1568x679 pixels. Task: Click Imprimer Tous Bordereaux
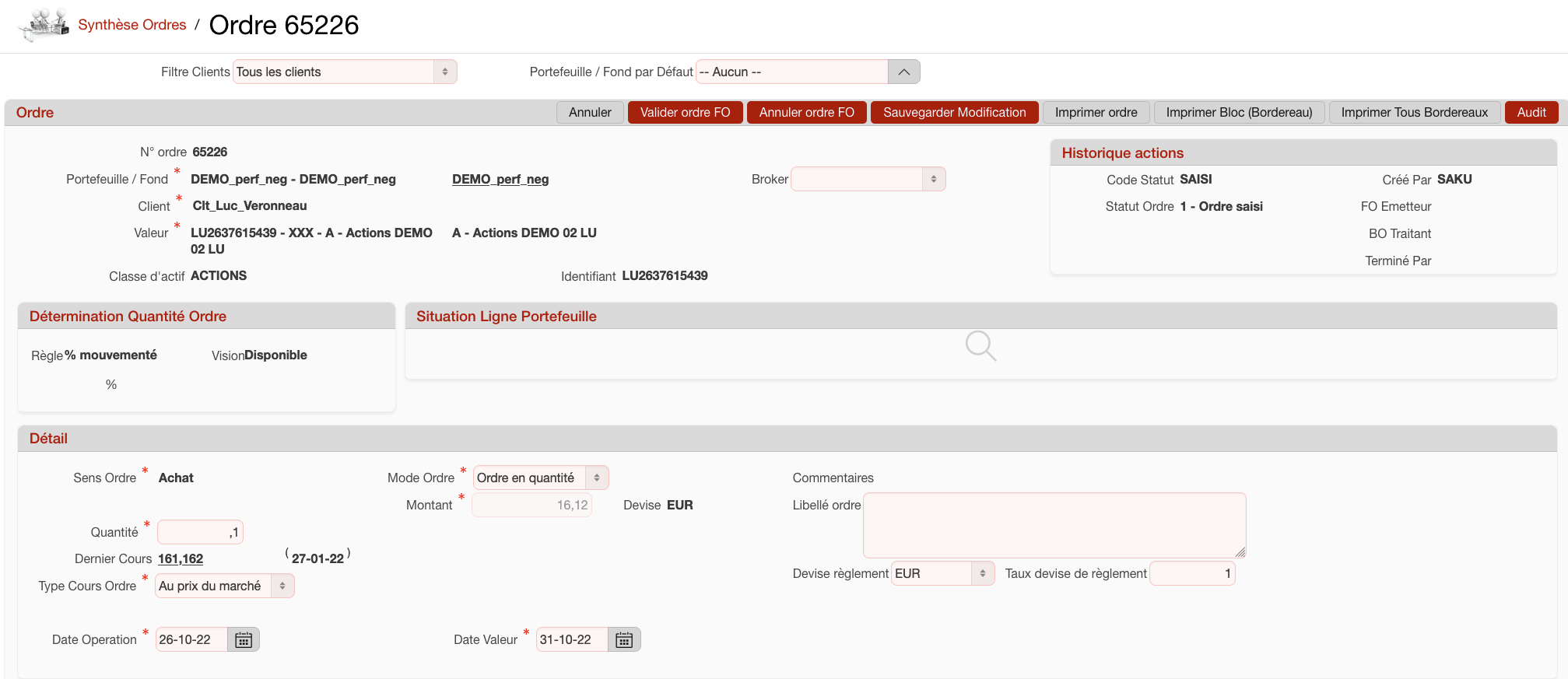(1414, 113)
